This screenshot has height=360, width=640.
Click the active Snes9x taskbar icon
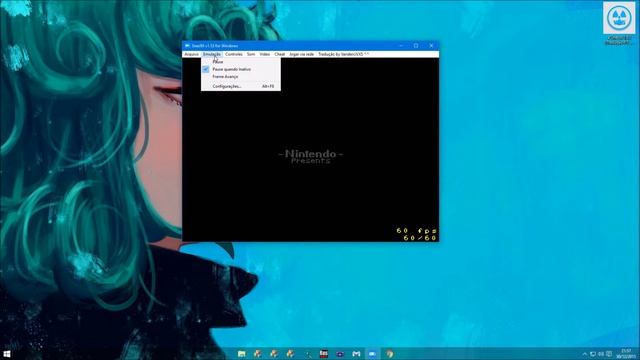372,354
